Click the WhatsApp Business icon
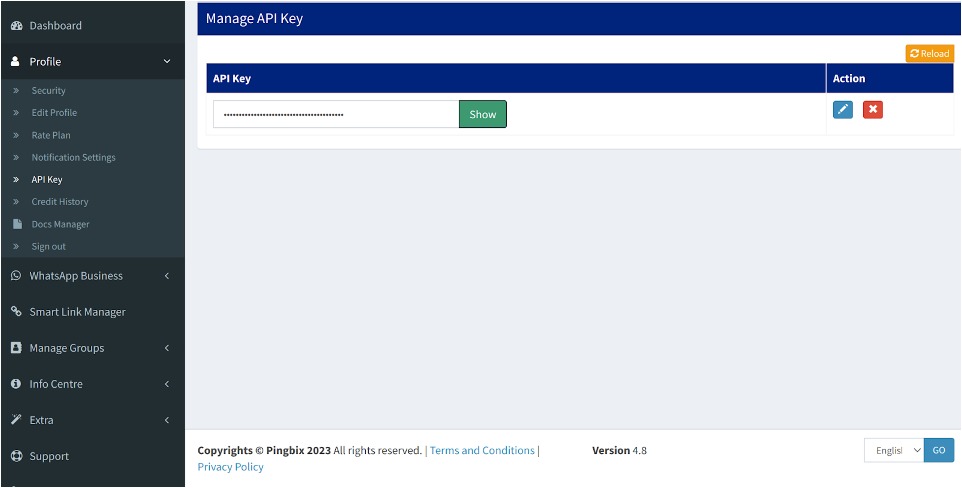962x488 pixels. coord(16,276)
